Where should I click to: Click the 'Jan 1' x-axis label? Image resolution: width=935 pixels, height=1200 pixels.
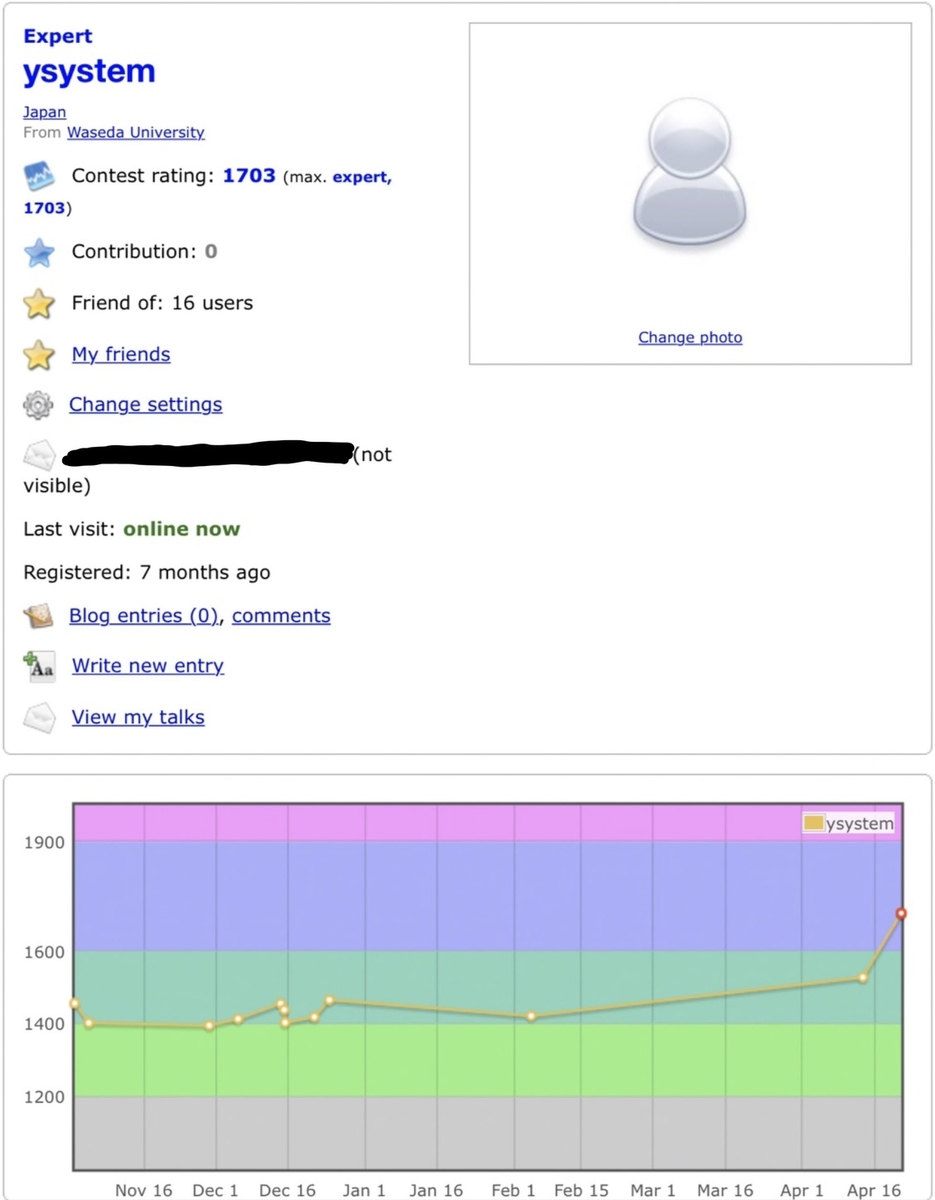(x=364, y=1190)
